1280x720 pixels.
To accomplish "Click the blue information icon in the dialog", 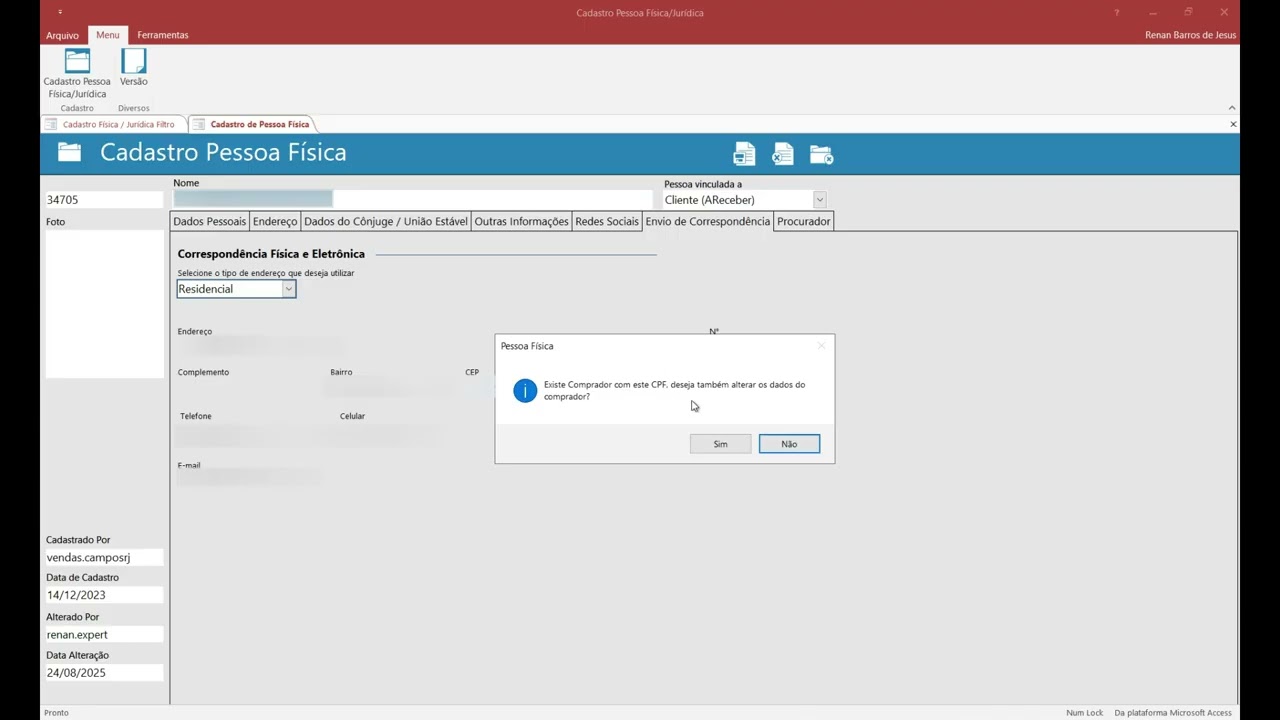I will coord(525,391).
